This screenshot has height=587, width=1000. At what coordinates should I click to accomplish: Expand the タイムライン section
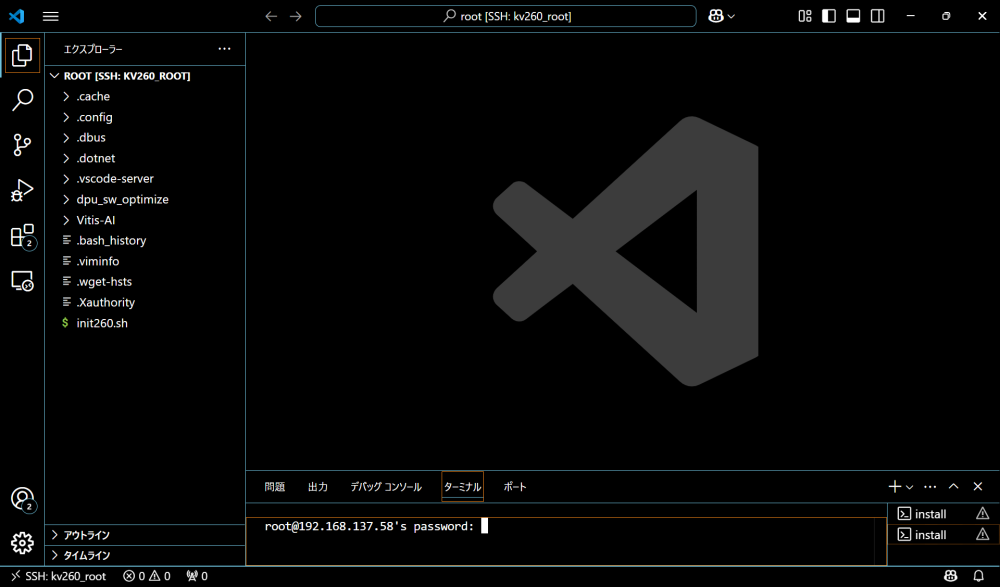coord(145,556)
